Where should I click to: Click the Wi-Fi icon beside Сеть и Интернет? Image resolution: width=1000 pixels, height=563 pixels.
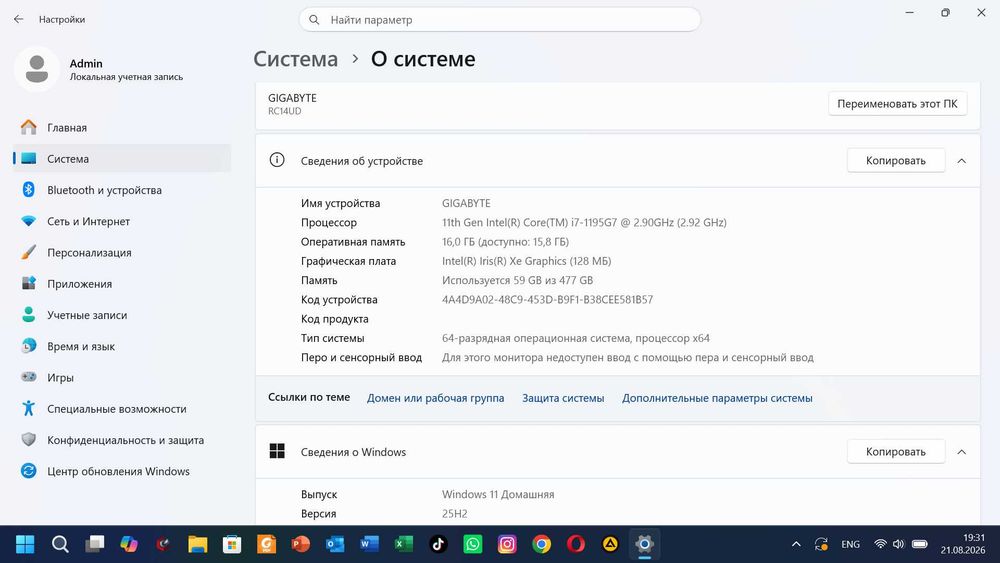[28, 221]
